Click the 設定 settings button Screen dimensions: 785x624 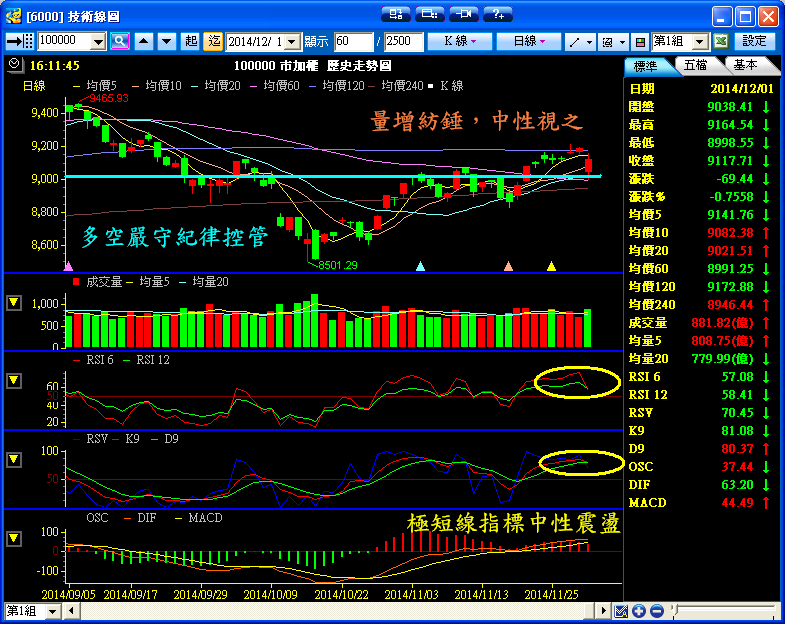(754, 41)
